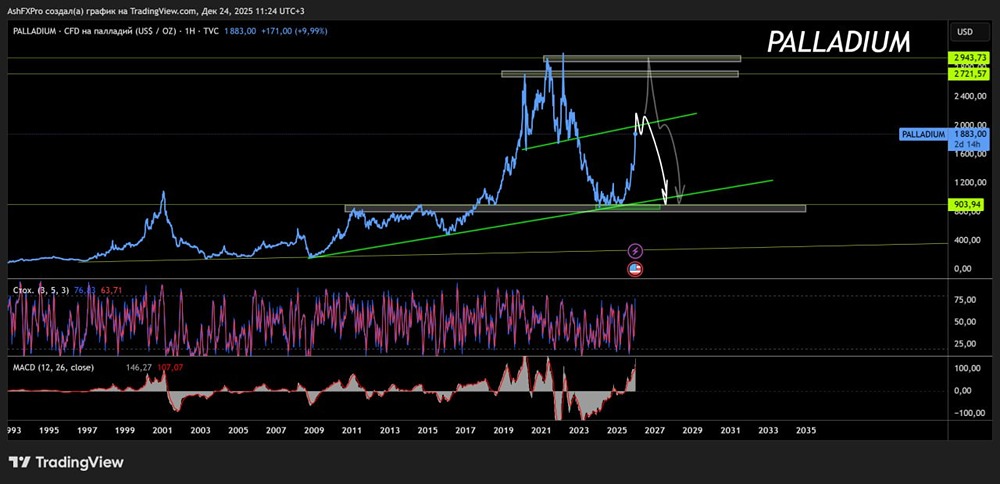Click the 2005 label on time axis
This screenshot has height=484, width=1000.
[238, 430]
